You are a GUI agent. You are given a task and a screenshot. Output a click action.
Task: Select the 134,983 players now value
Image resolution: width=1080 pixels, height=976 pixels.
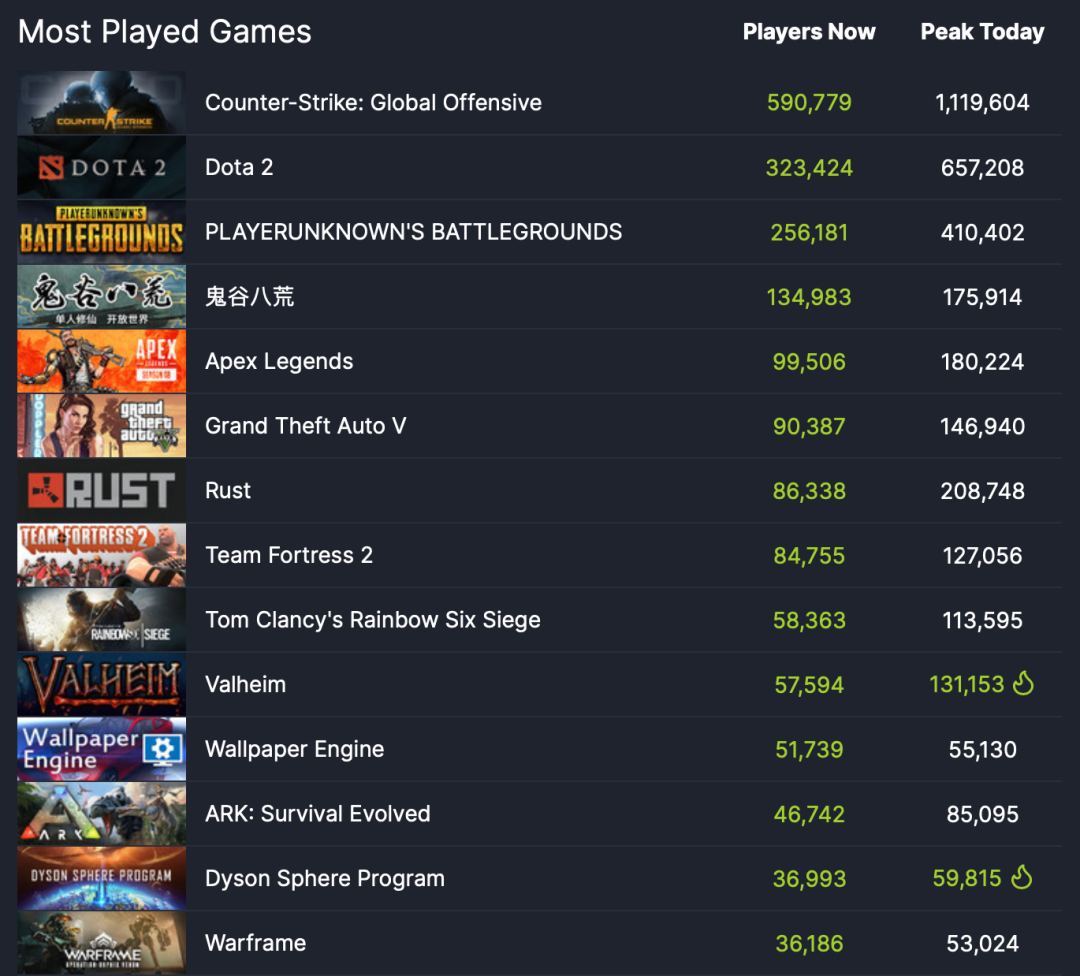tap(809, 298)
